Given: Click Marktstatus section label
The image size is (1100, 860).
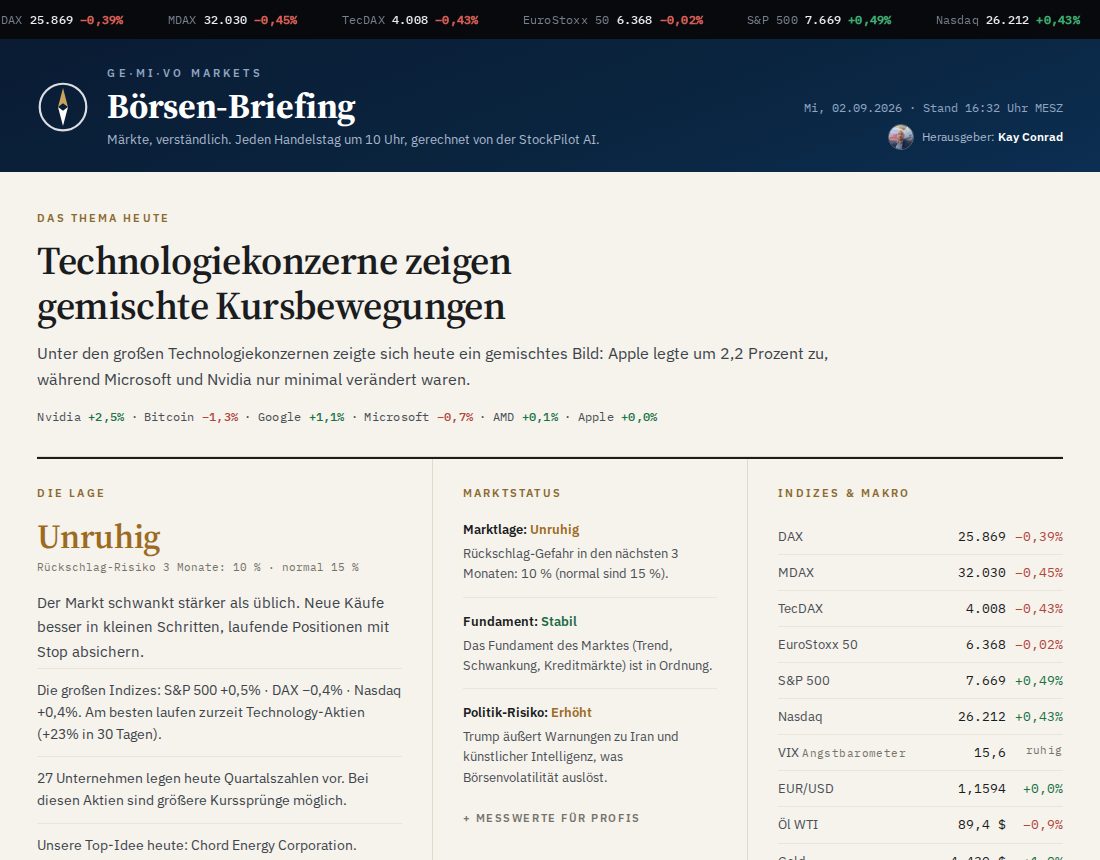Looking at the screenshot, I should 512,493.
